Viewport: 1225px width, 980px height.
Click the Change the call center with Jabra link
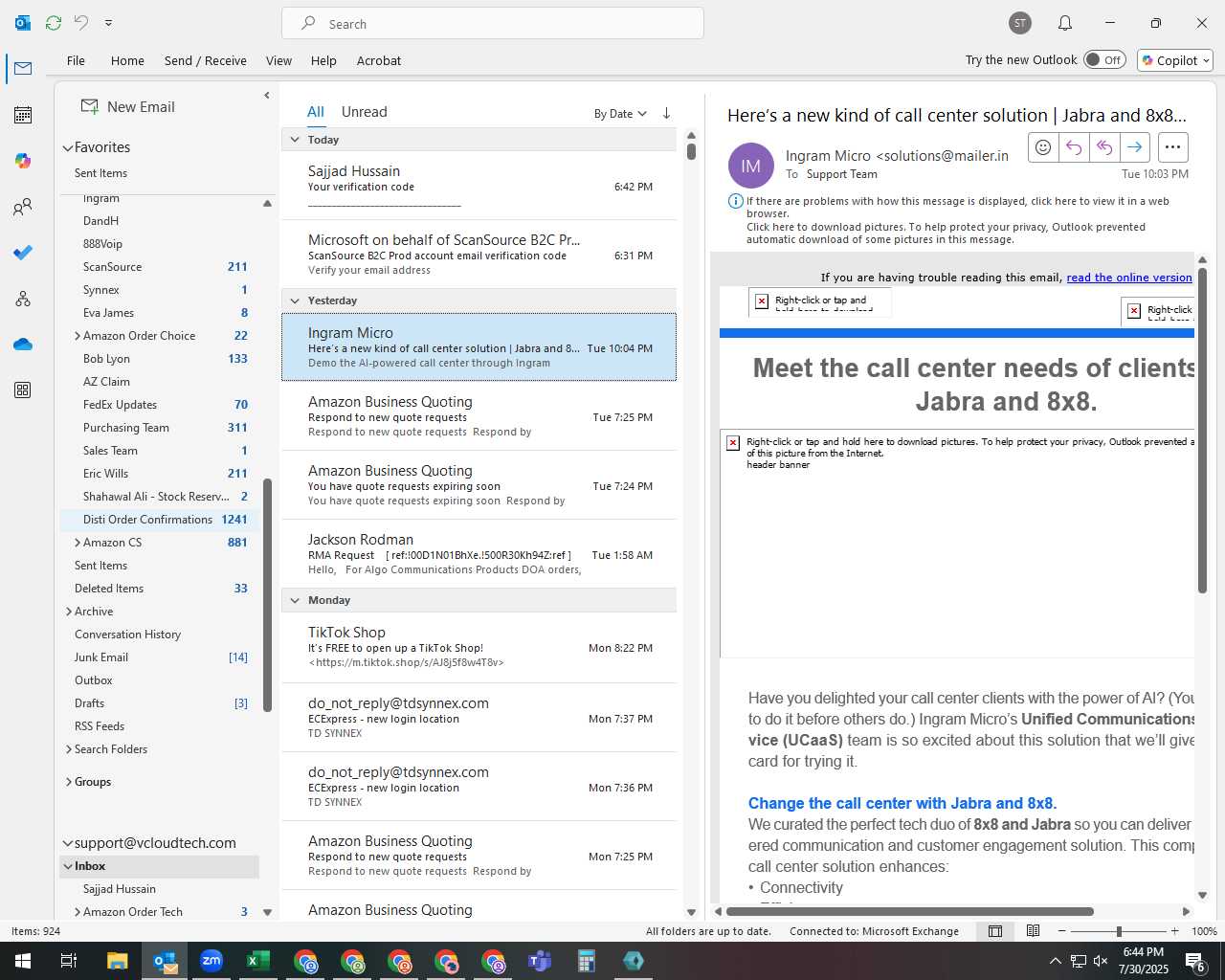902,804
